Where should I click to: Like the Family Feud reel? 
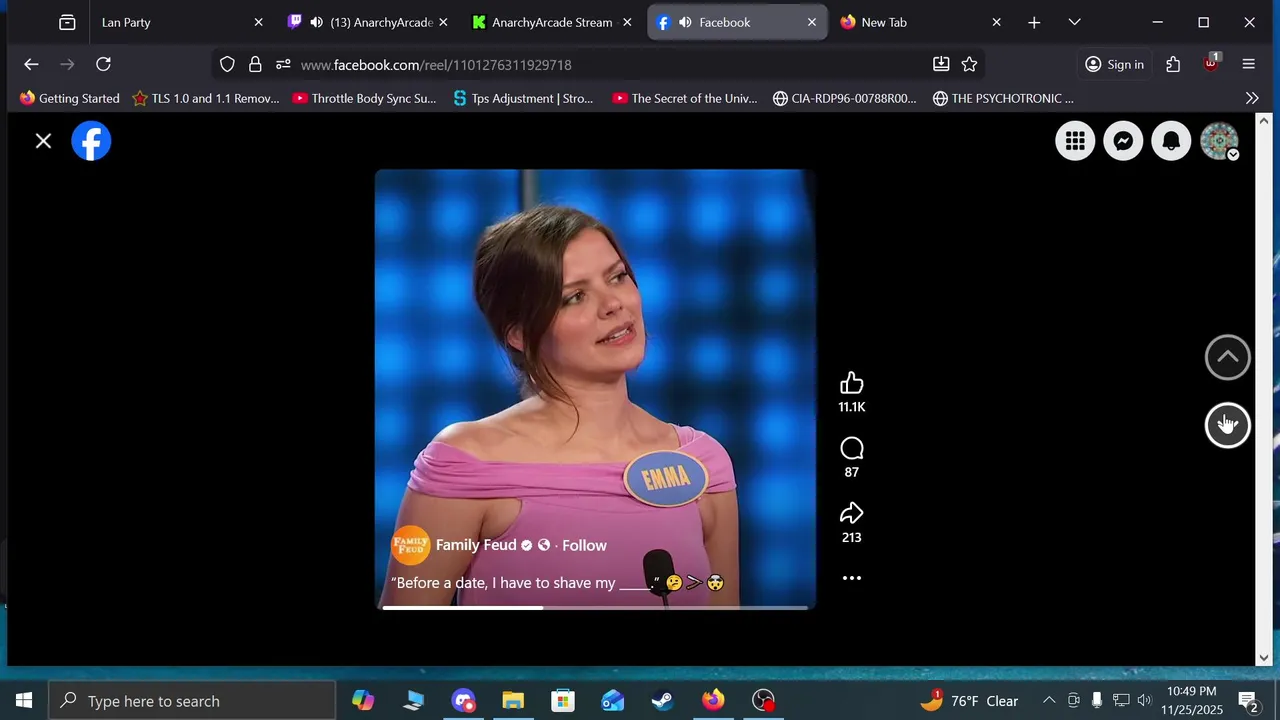coord(852,384)
